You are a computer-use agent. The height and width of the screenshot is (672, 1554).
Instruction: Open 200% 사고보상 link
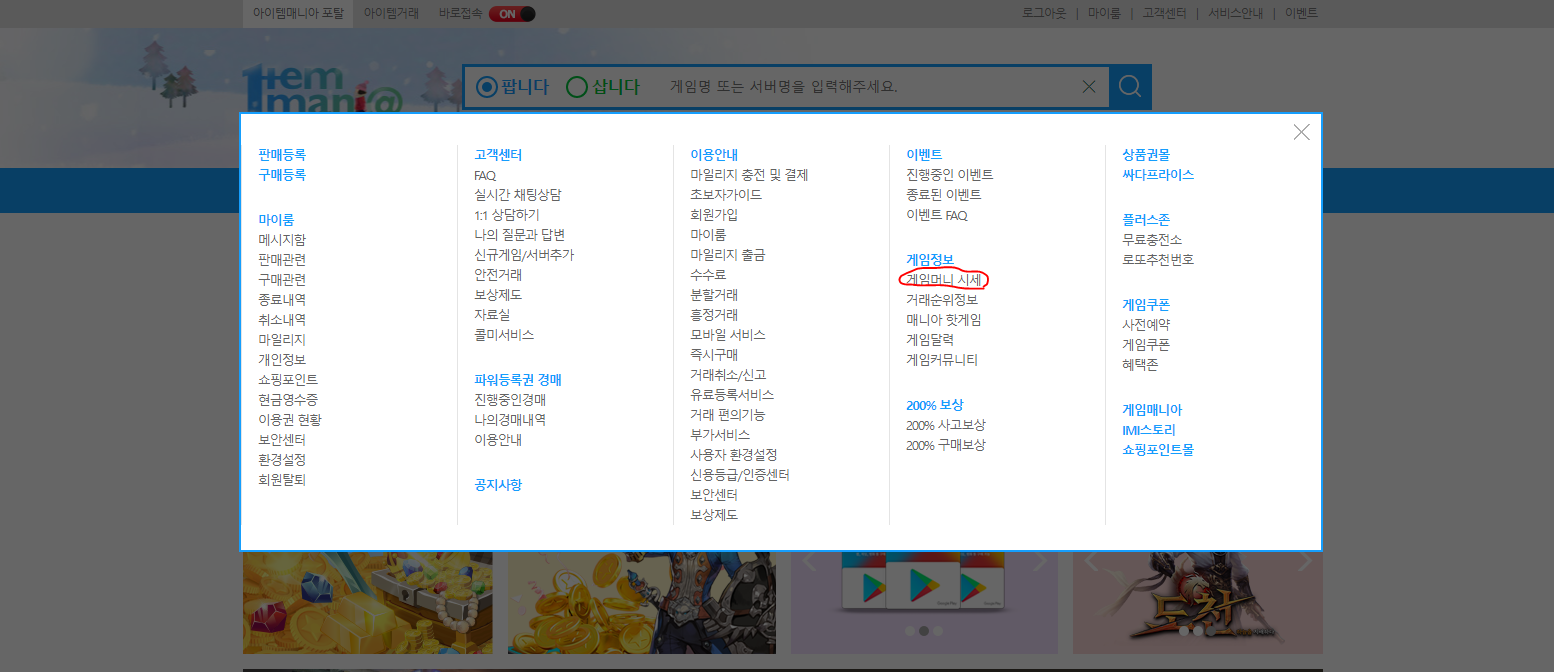[x=946, y=425]
